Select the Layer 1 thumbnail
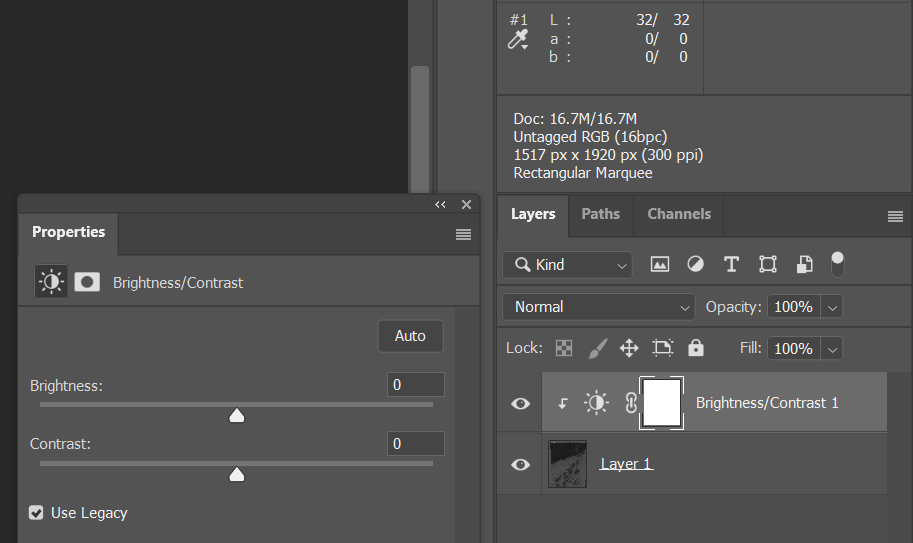This screenshot has width=913, height=543. tap(567, 464)
